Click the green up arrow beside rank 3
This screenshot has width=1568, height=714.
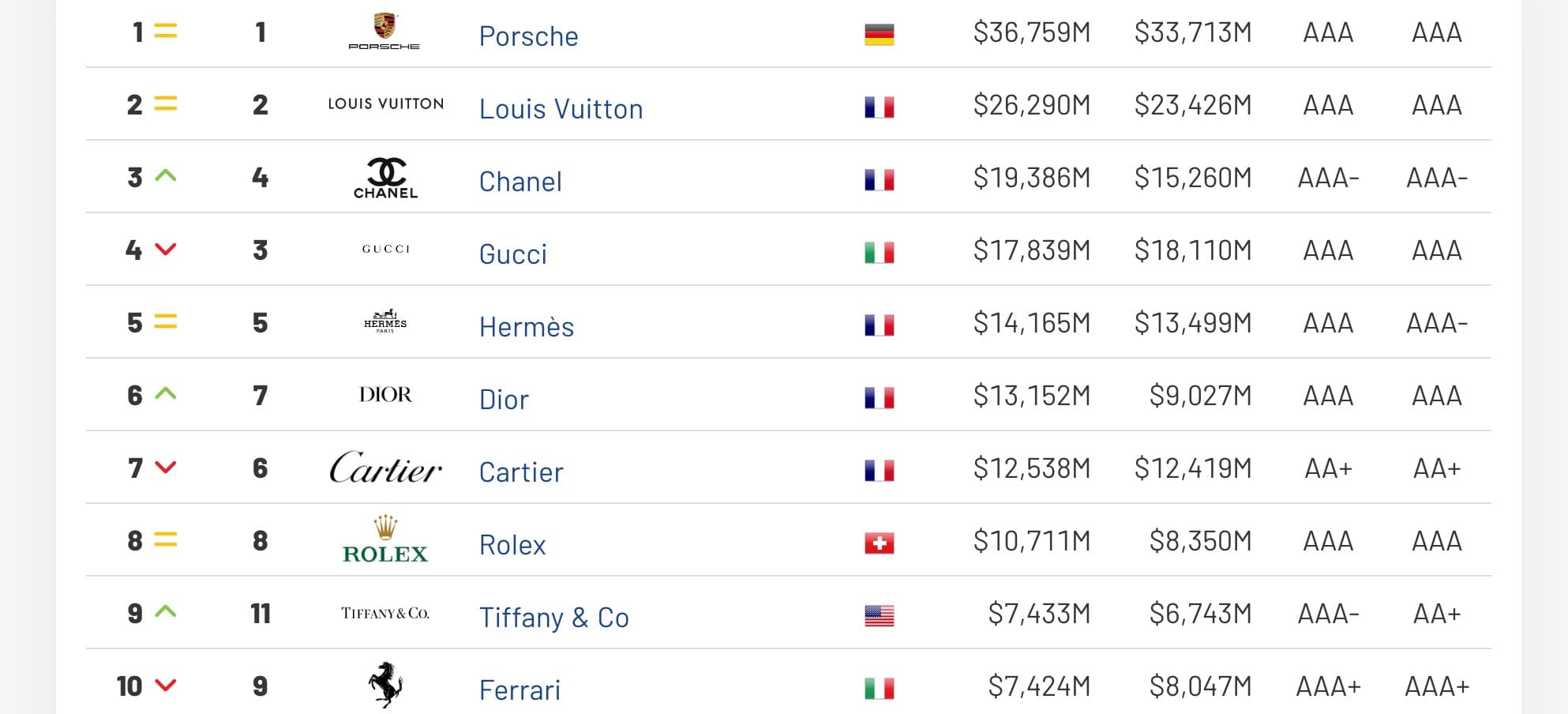coord(166,175)
